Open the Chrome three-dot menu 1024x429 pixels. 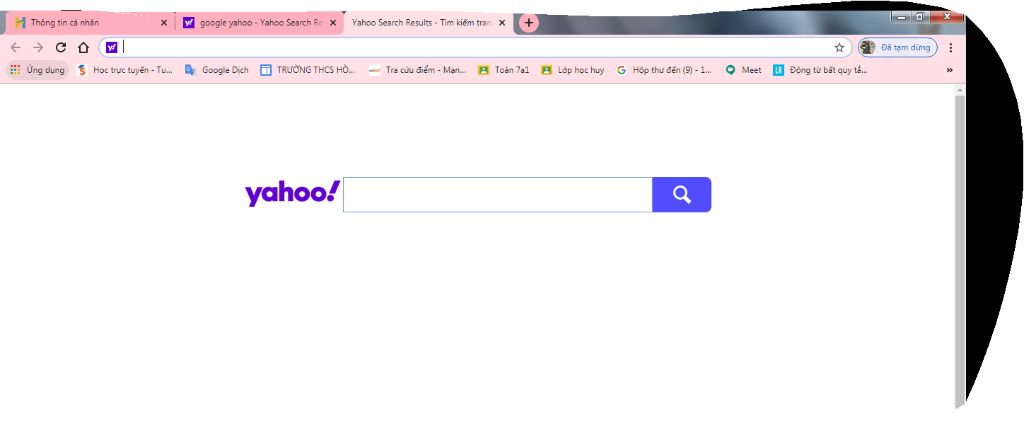950,47
